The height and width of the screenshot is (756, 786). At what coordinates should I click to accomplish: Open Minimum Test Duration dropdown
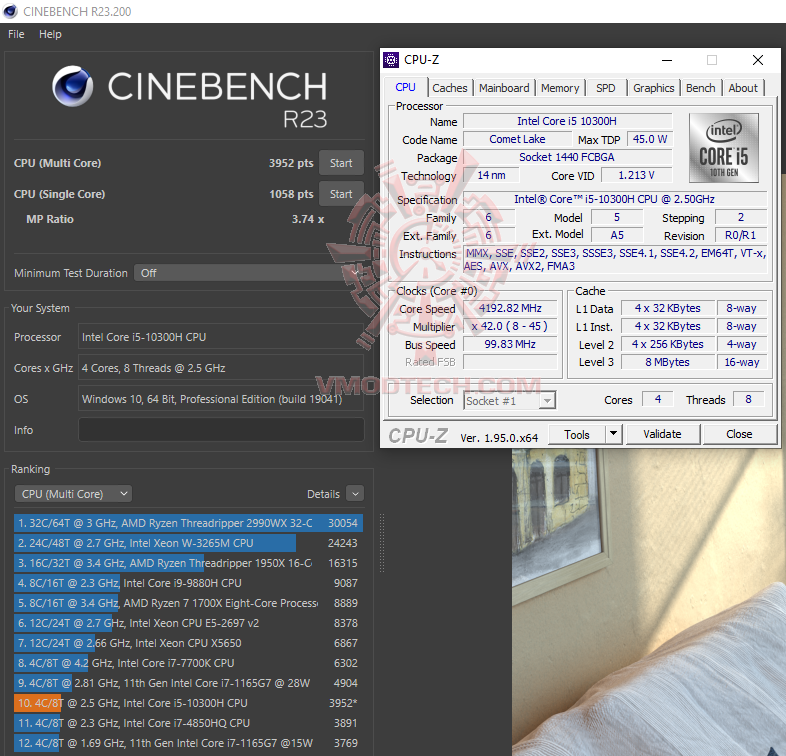(249, 273)
